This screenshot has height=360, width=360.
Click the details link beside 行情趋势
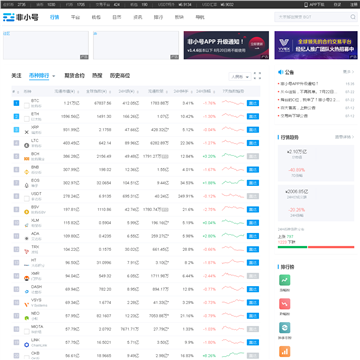coord(345,137)
